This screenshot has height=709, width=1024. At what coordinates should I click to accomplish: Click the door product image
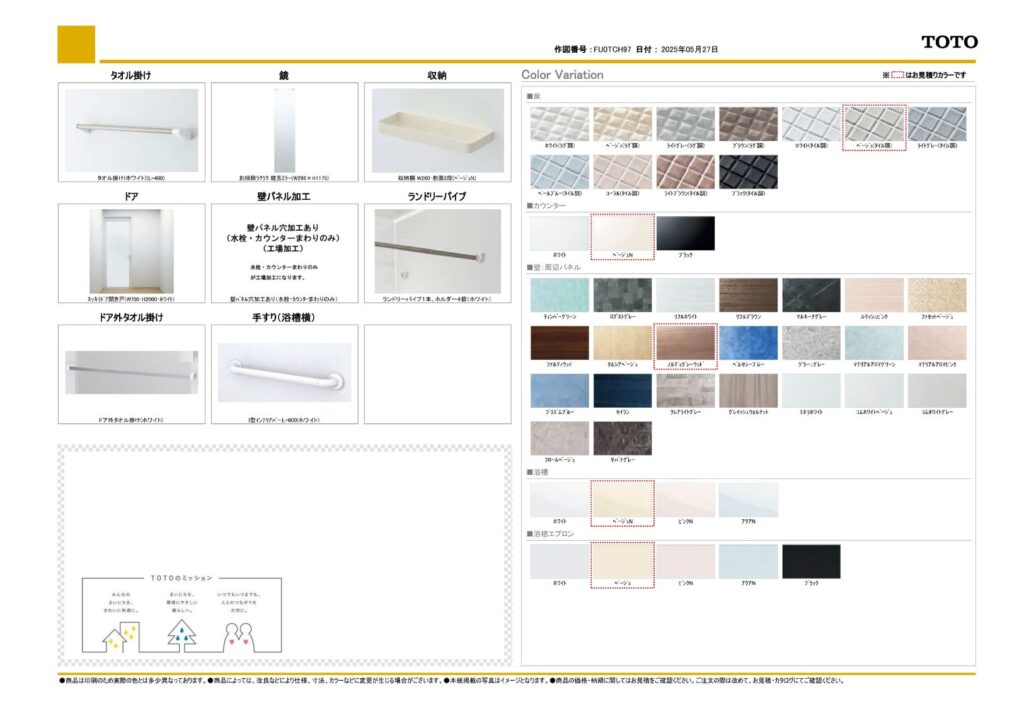click(131, 250)
